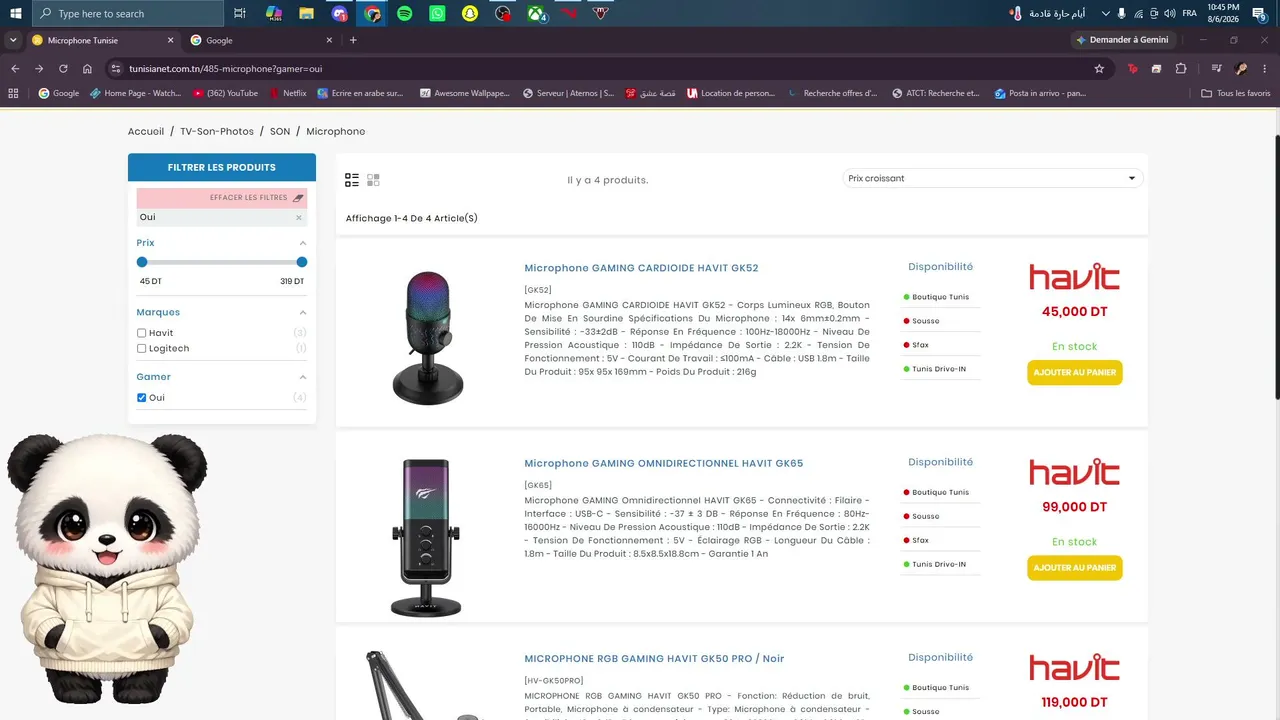Screen dimensions: 1280x720
Task: Open Discord from the taskbar
Action: click(x=340, y=14)
